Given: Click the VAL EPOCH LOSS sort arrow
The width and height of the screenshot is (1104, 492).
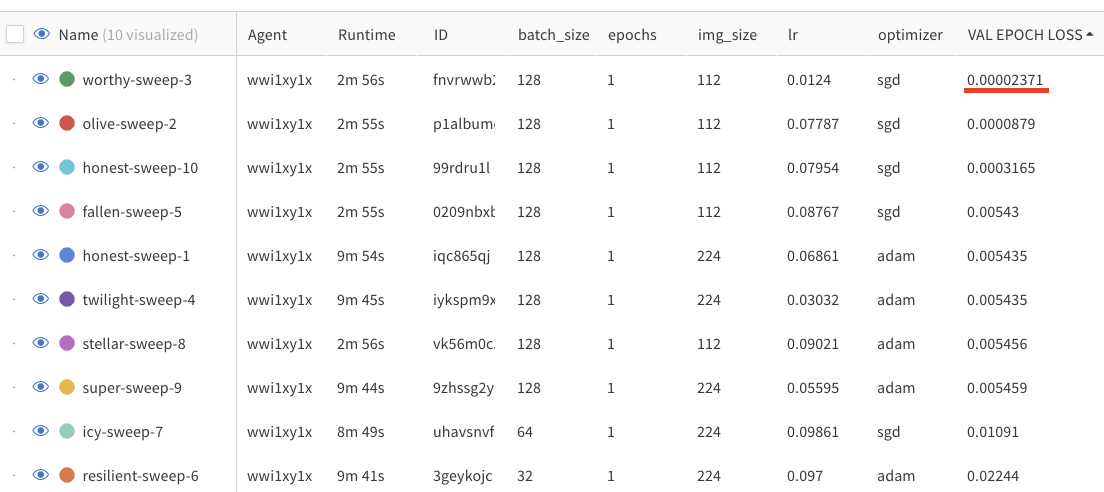Looking at the screenshot, I should (x=1091, y=34).
